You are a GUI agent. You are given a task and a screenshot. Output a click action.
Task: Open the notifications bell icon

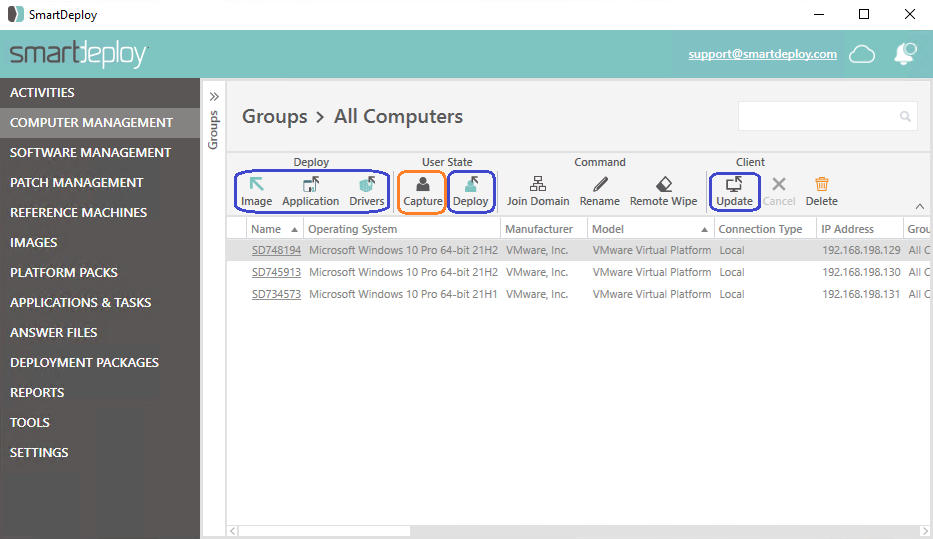906,54
